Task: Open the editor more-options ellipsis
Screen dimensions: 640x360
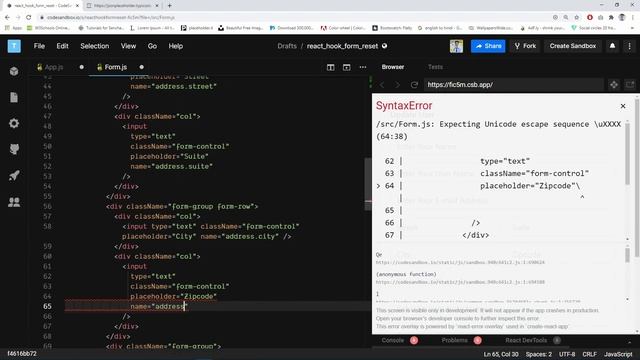Action: [363, 67]
